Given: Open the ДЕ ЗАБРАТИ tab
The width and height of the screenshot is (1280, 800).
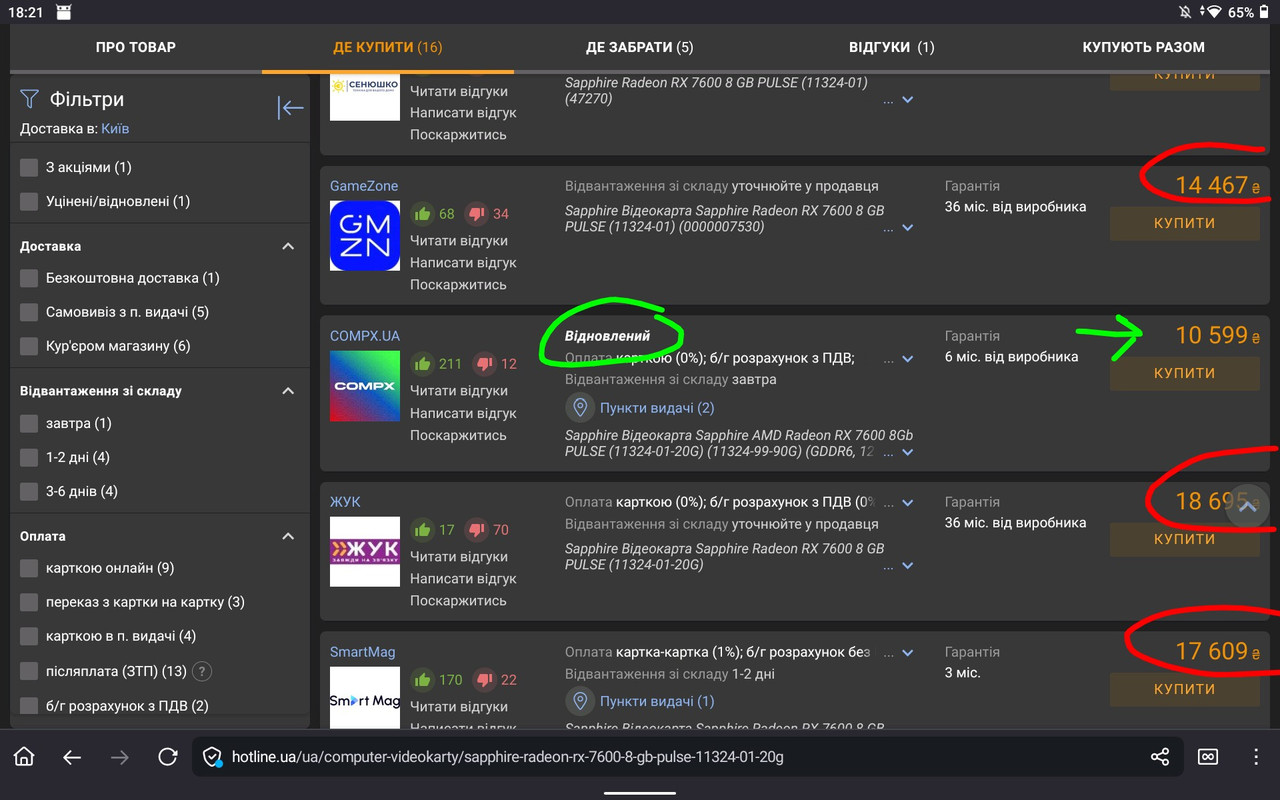Looking at the screenshot, I should pos(640,47).
